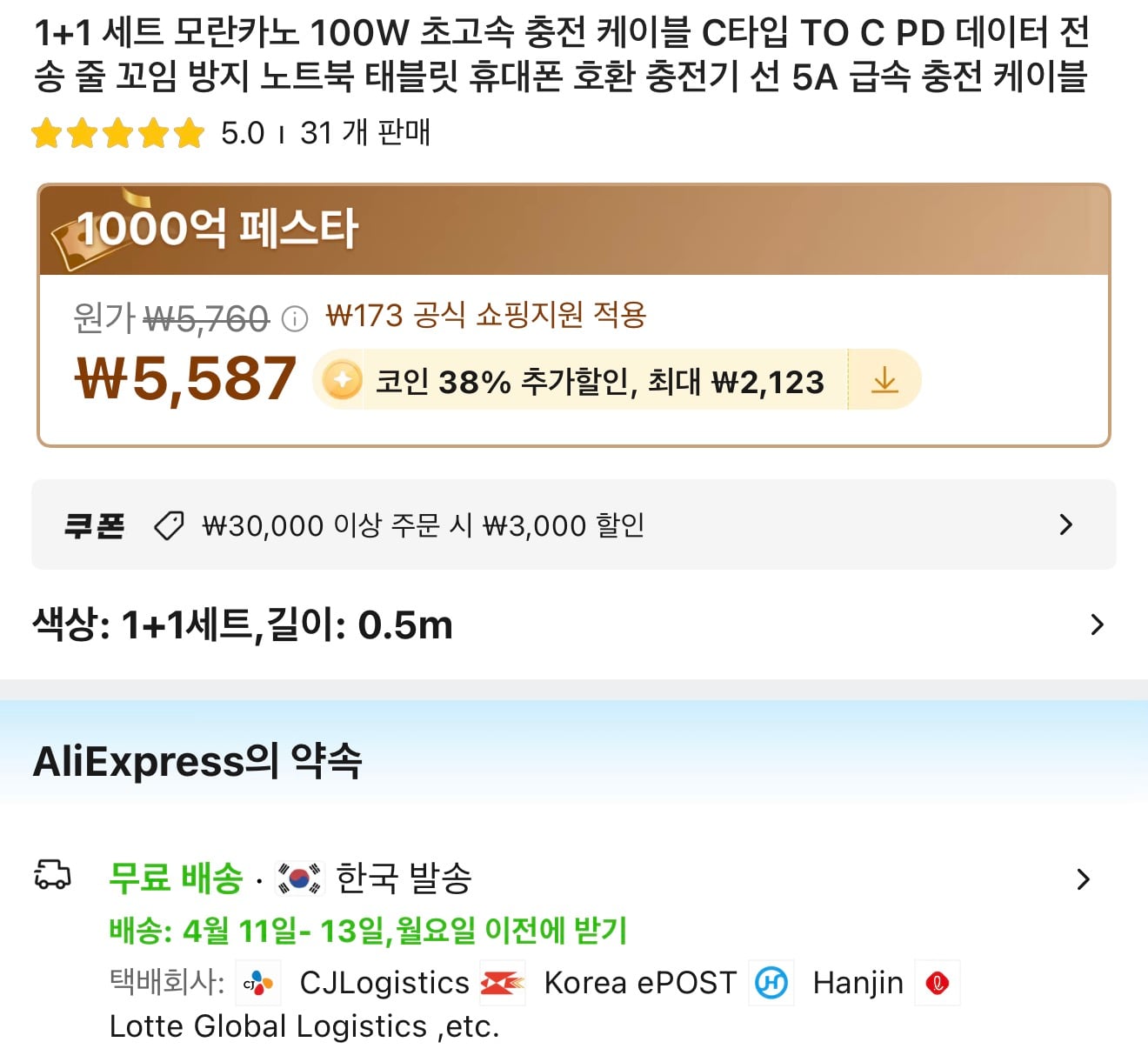
Task: Click the first star in the rating
Action: point(48,133)
